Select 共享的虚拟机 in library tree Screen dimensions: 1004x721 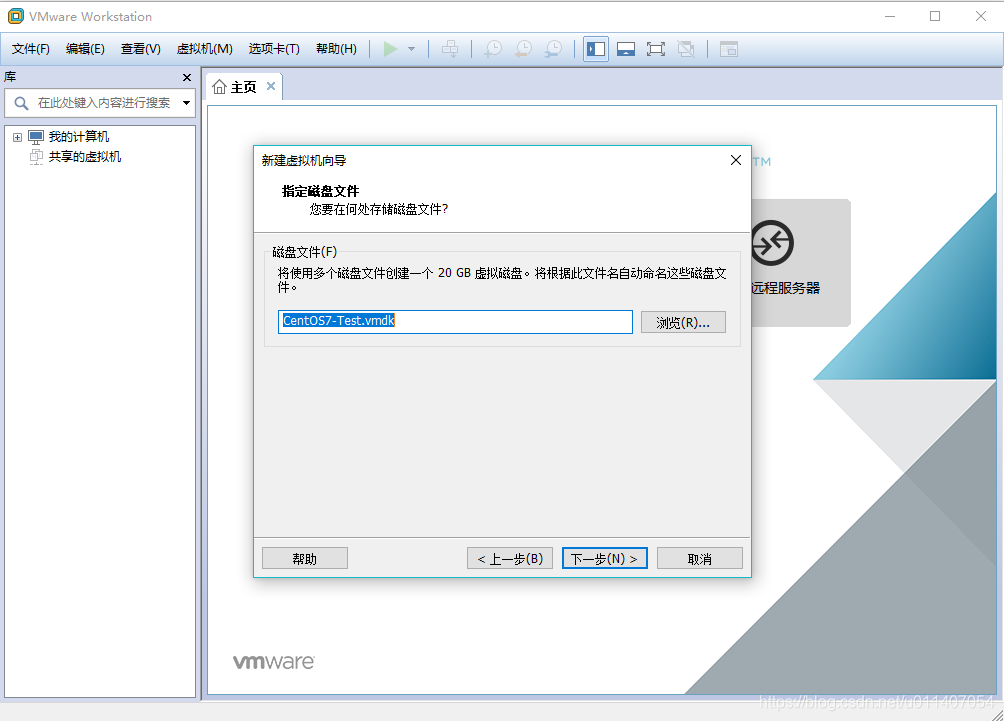(x=85, y=157)
